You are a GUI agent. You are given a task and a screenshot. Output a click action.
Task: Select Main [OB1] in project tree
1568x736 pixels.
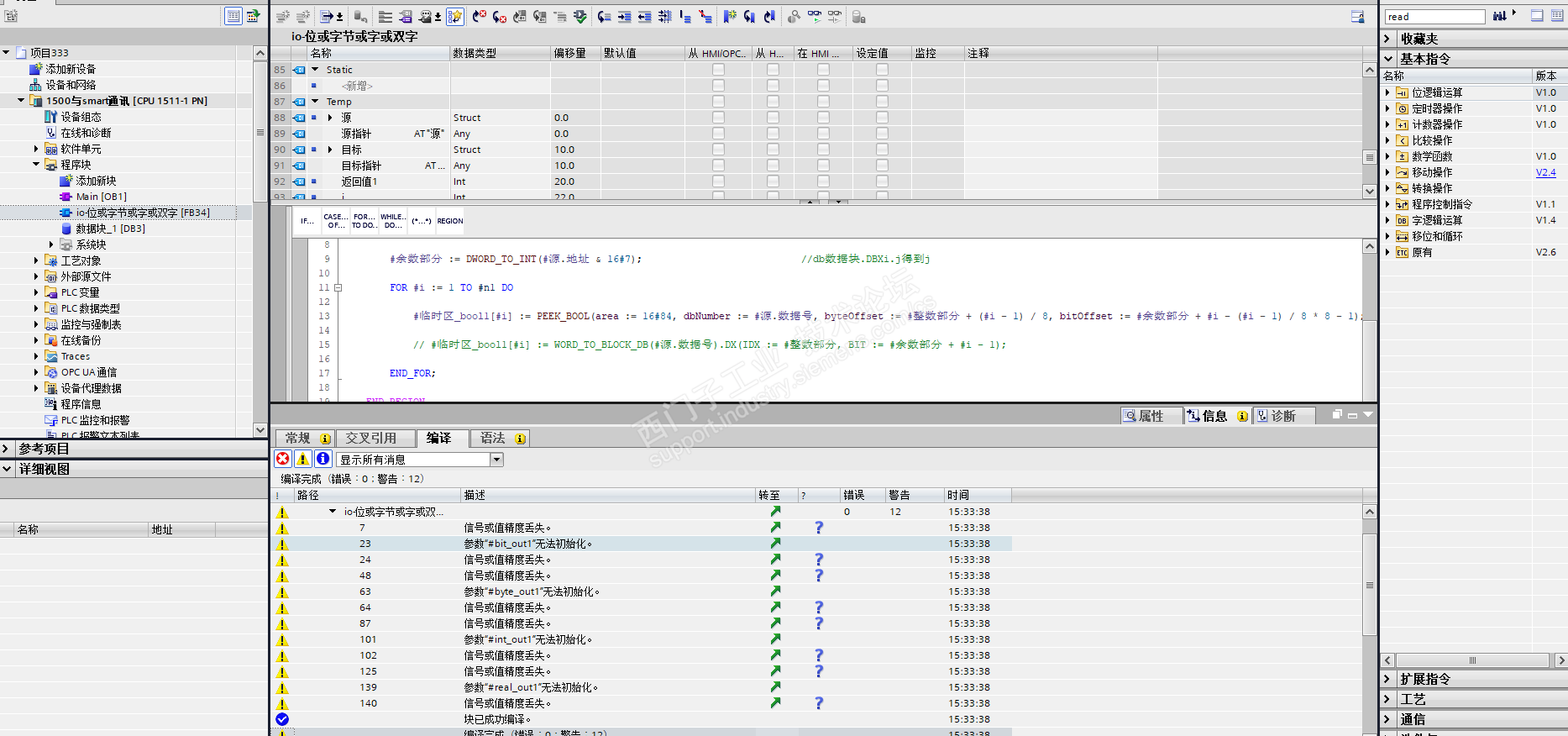101,197
